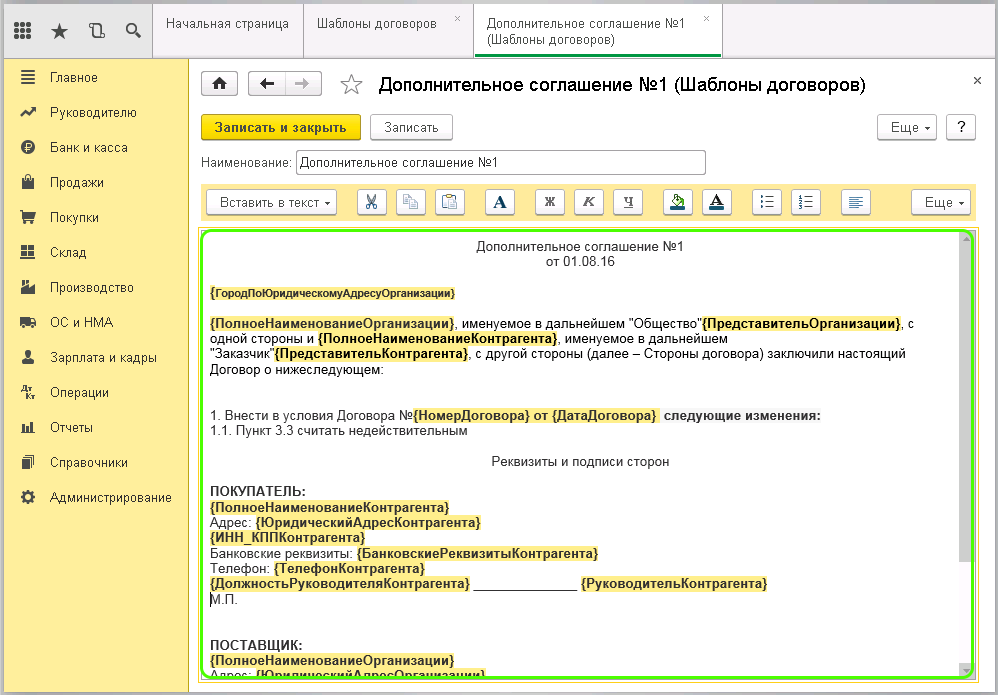Paste from clipboard icon
The width and height of the screenshot is (998, 695).
449,202
